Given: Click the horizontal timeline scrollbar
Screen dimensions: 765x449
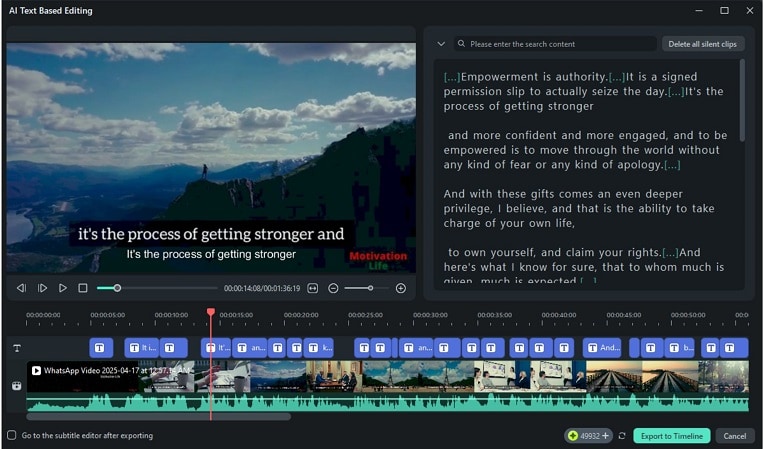Looking at the screenshot, I should pyautogui.click(x=159, y=417).
